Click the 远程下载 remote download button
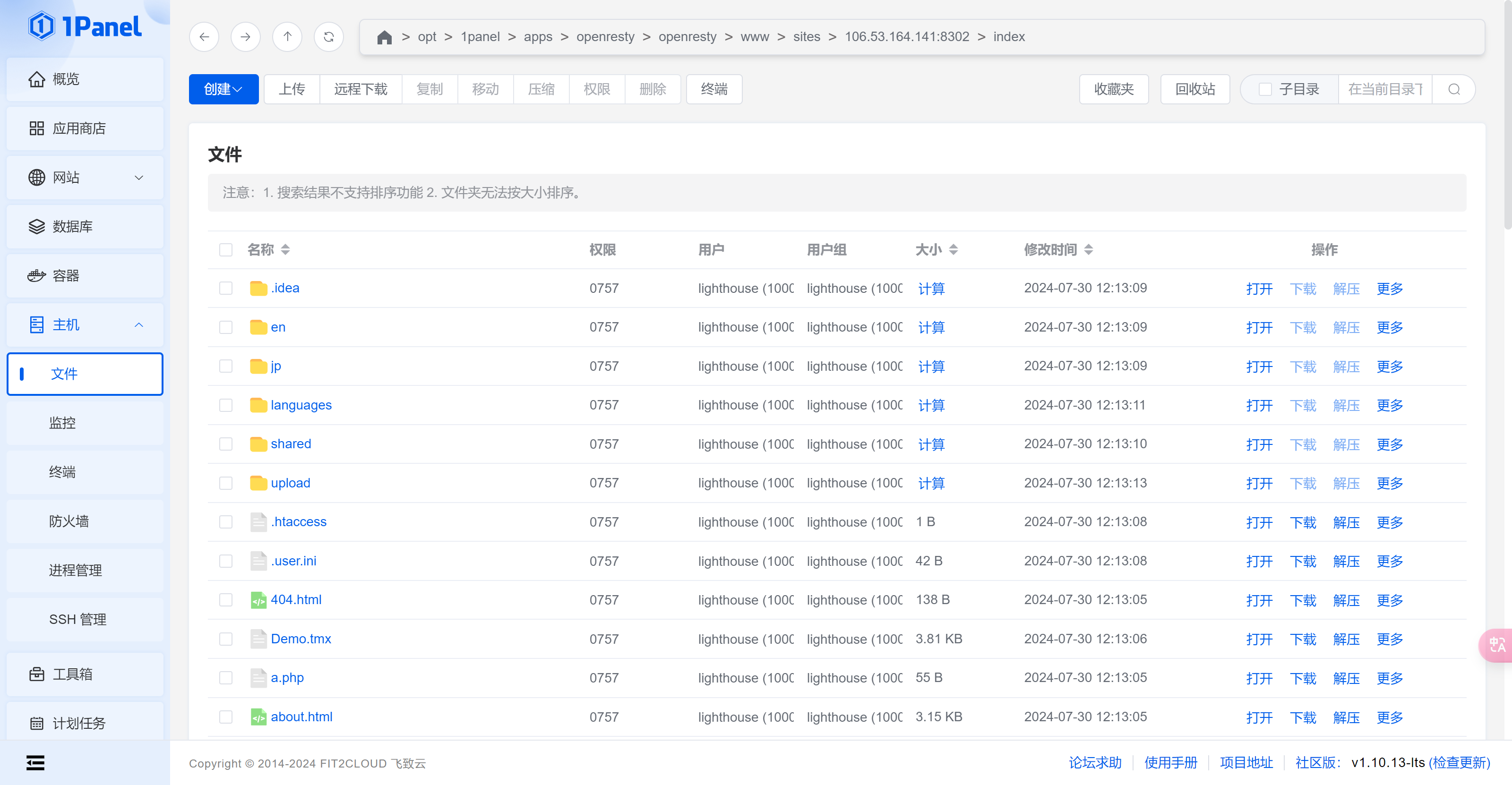This screenshot has width=1512, height=785. (x=361, y=89)
